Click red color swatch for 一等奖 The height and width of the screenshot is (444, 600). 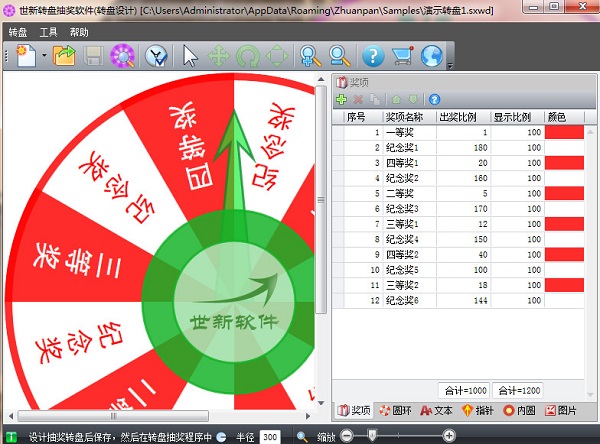(564, 132)
